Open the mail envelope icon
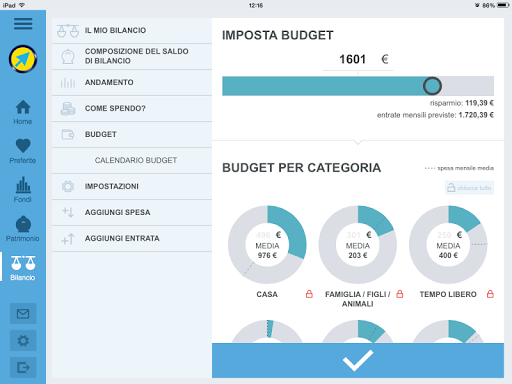Viewport: 512px width, 384px height. [23, 314]
